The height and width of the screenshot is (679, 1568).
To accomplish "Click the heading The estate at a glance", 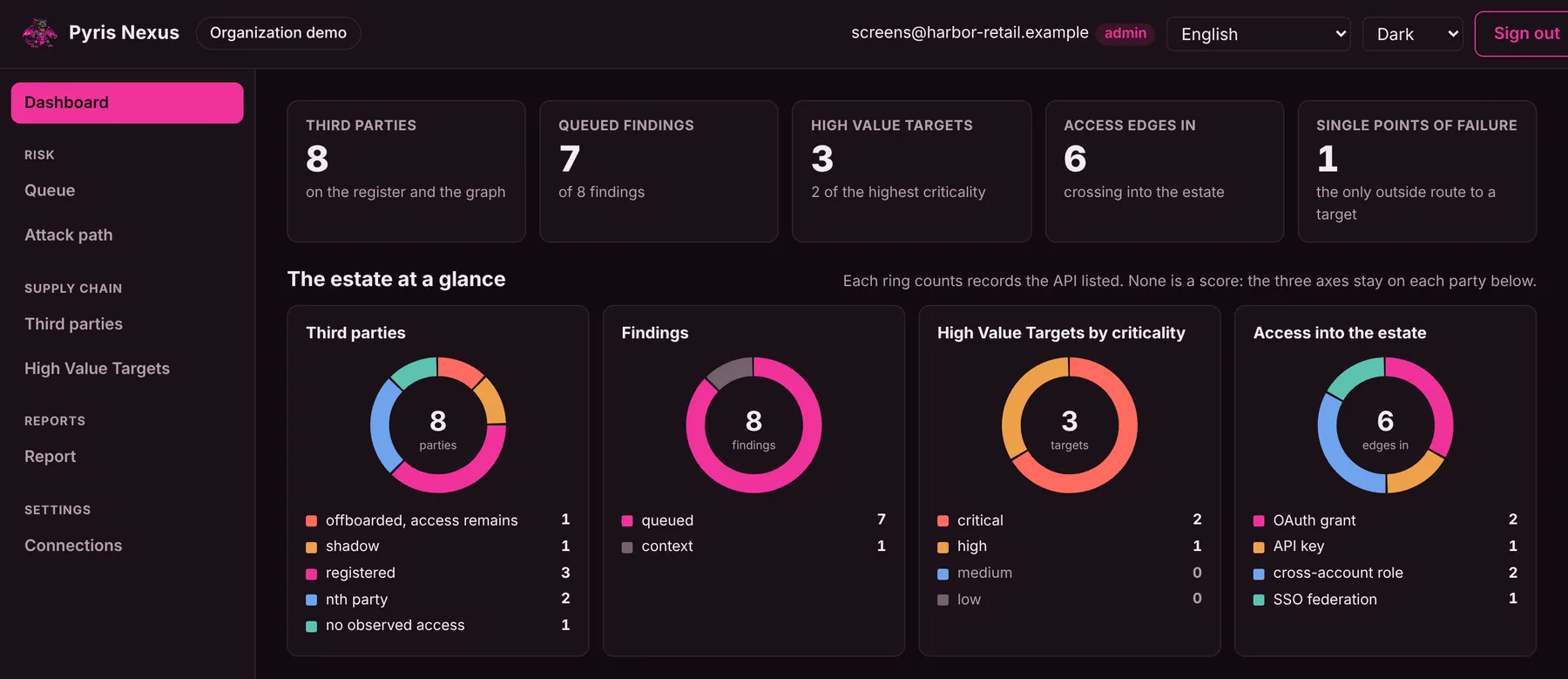I will (396, 279).
